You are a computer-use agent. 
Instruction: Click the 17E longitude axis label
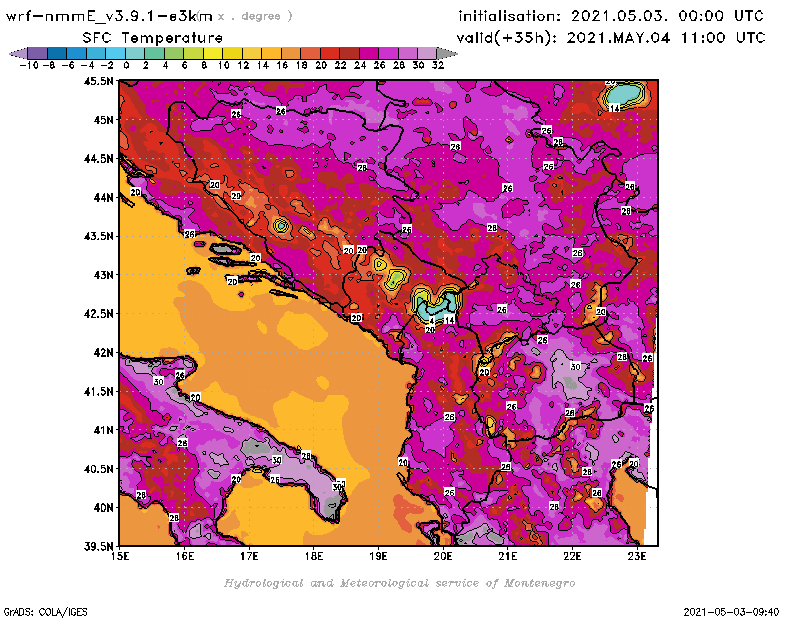(249, 556)
